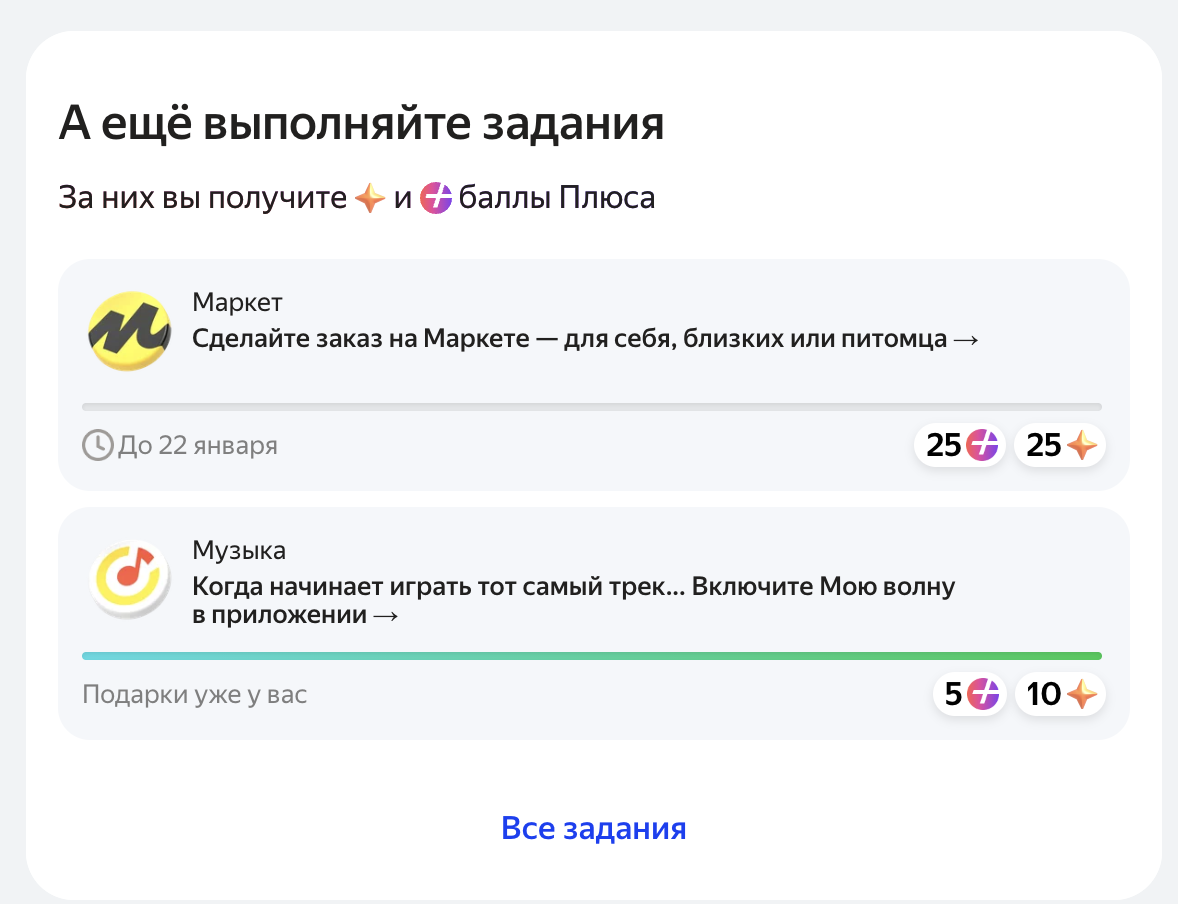
Task: Click the 10 star reward badge
Action: click(x=1059, y=693)
